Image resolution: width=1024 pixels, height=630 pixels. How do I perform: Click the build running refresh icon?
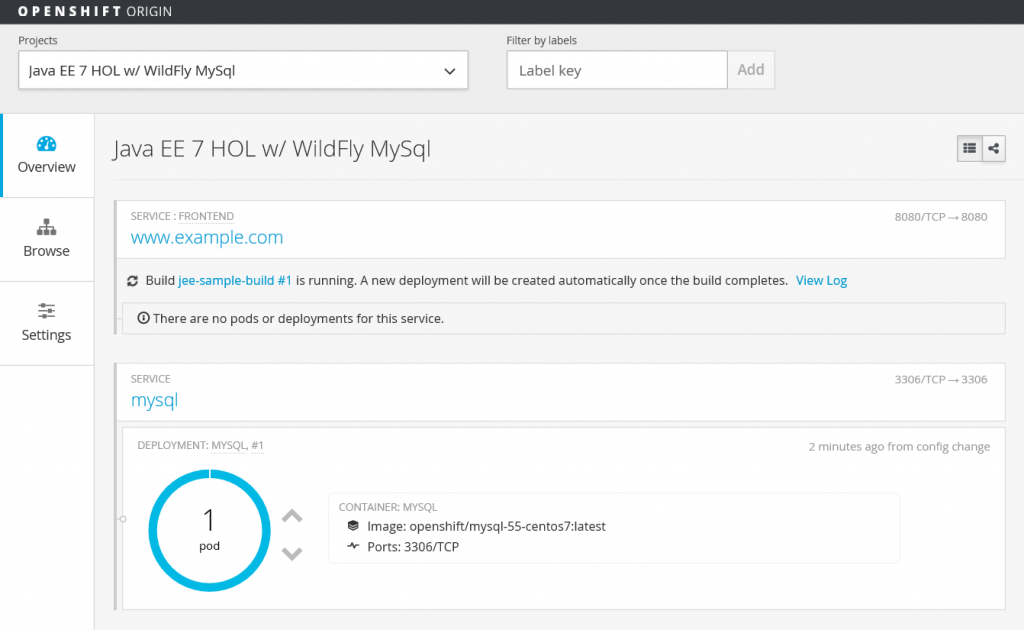point(133,281)
